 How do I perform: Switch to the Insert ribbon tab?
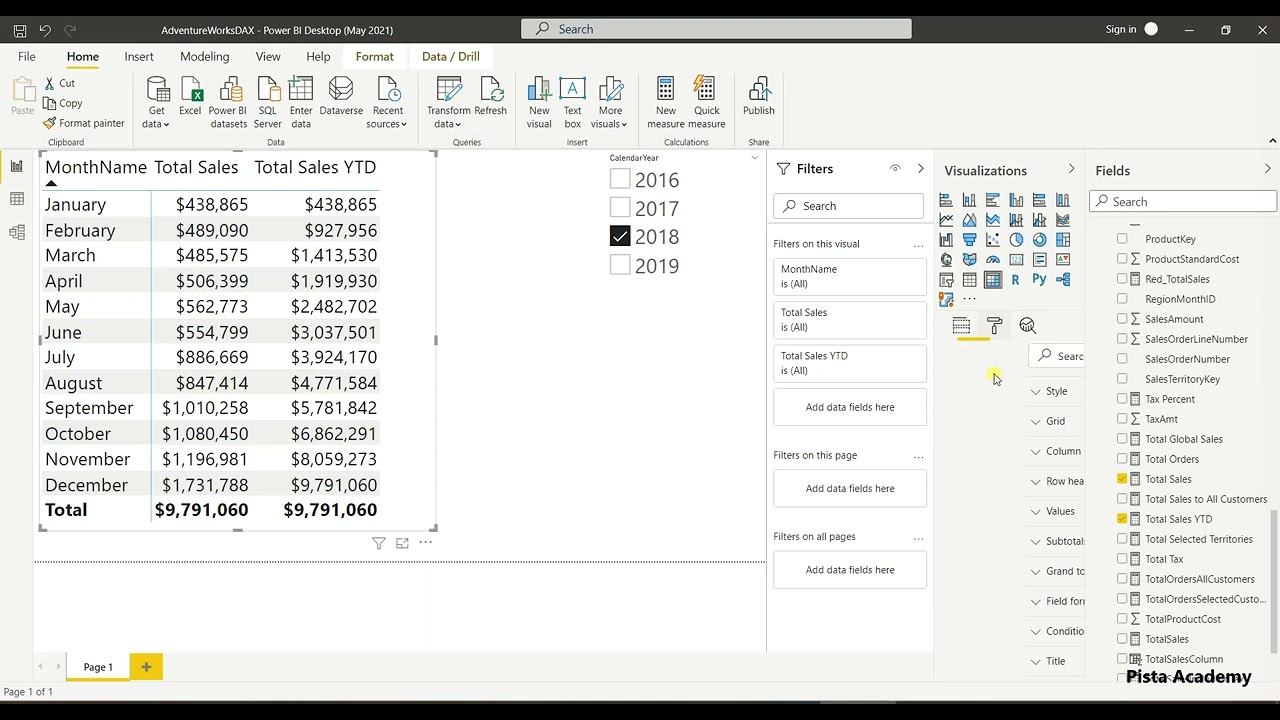point(139,57)
